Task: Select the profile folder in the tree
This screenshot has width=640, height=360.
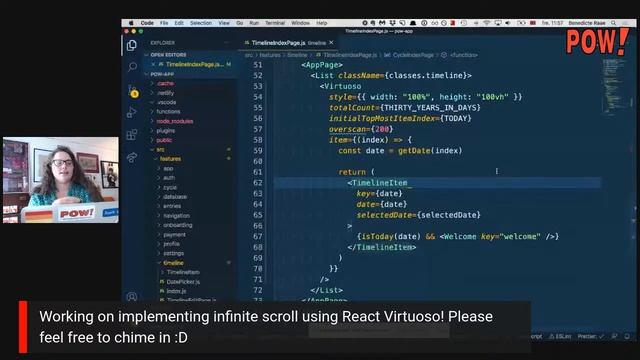Action: click(171, 244)
